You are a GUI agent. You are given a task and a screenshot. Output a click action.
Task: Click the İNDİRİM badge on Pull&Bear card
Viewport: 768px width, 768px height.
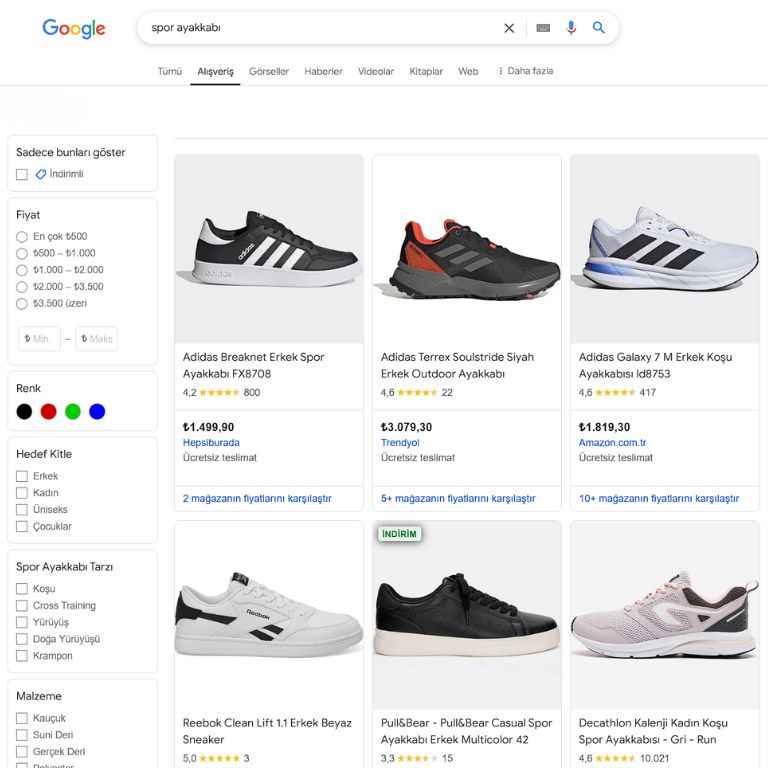tap(399, 533)
